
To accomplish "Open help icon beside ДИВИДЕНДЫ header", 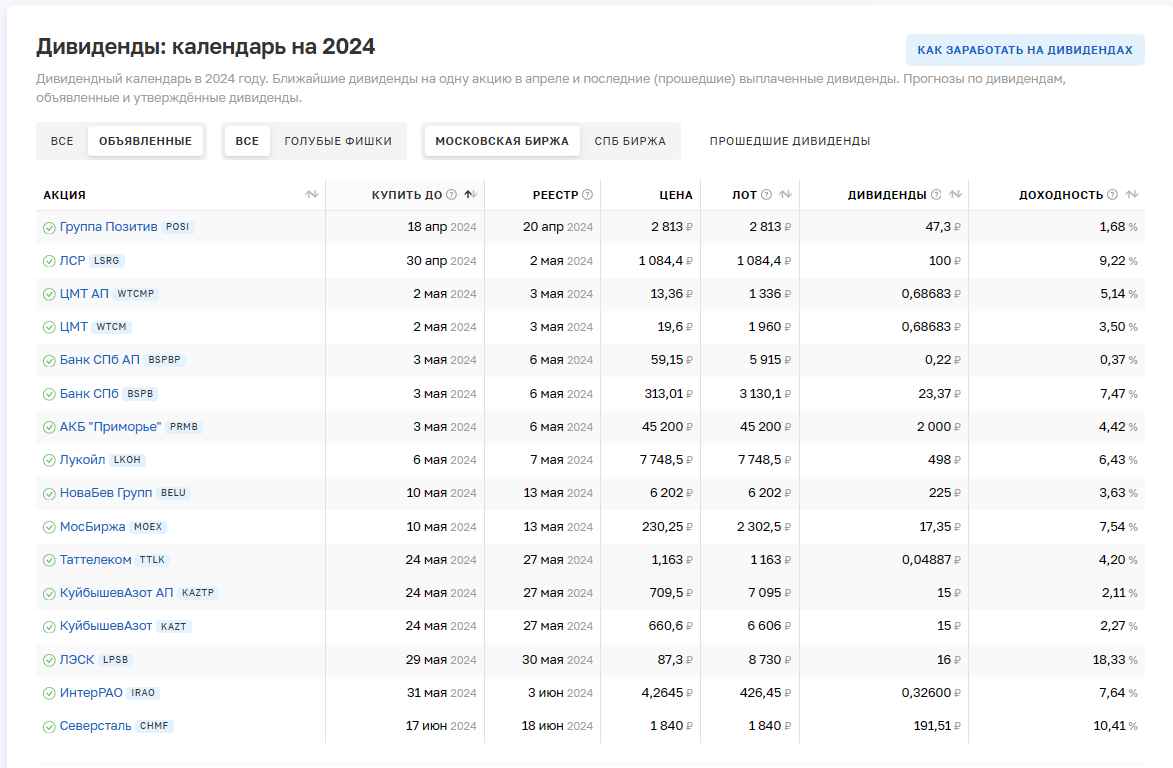I will pyautogui.click(x=936, y=194).
